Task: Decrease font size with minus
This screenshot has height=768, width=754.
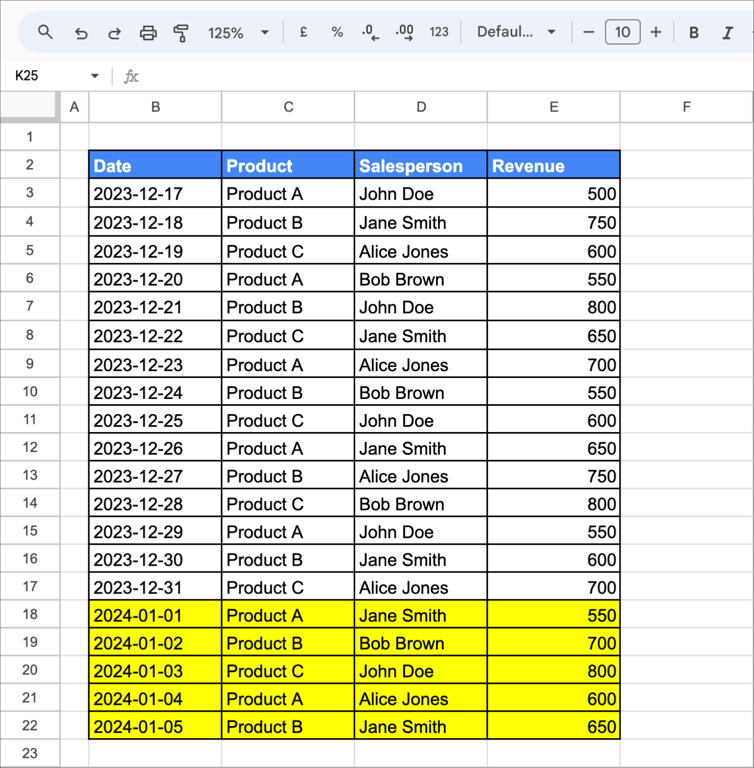Action: (x=589, y=32)
